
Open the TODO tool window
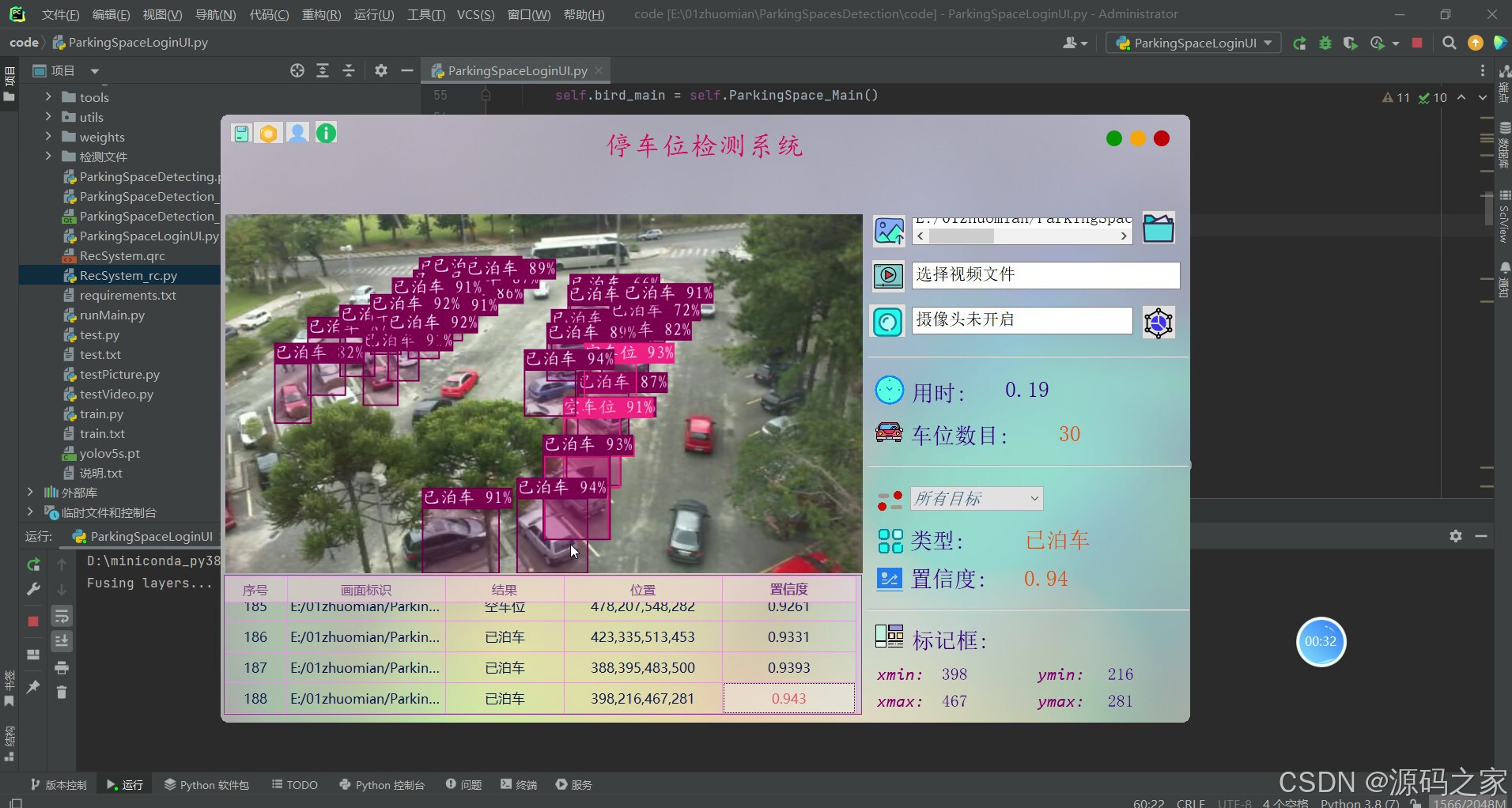[x=295, y=784]
